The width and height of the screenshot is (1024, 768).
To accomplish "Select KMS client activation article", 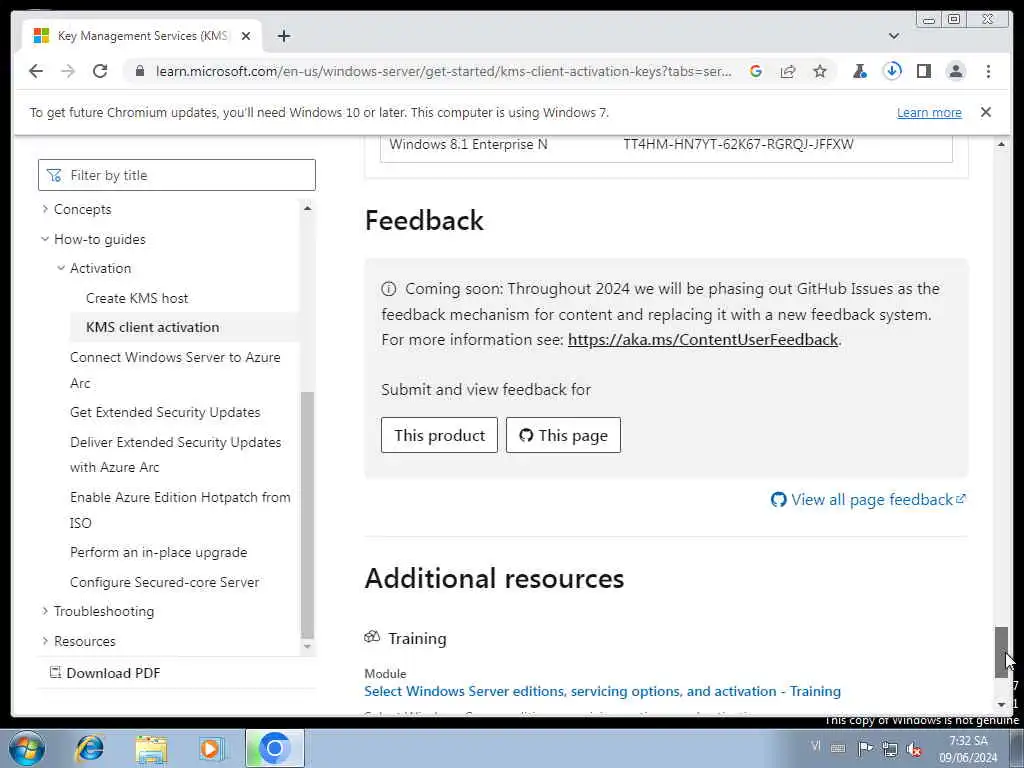I will click(x=152, y=327).
